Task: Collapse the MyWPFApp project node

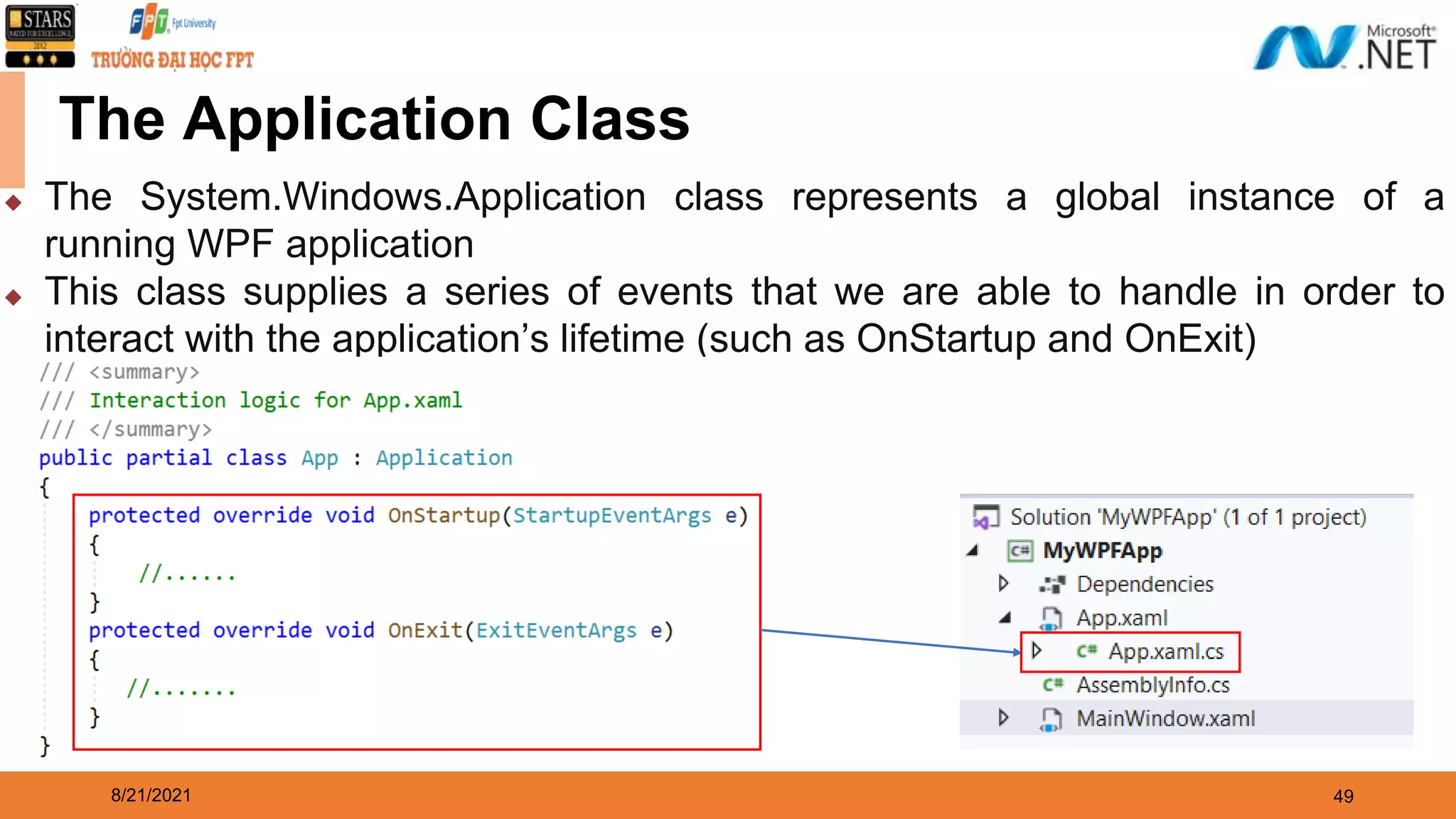Action: (x=973, y=551)
